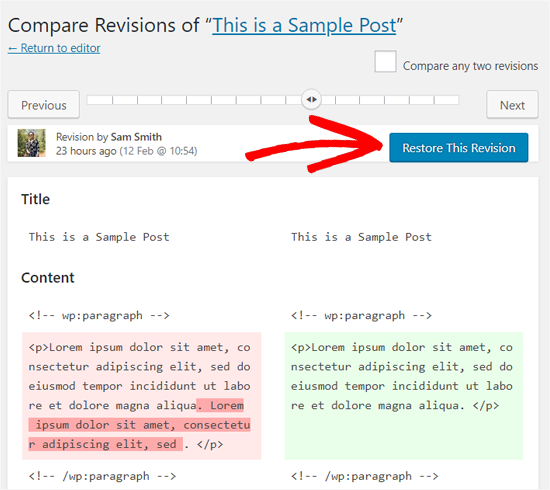The height and width of the screenshot is (490, 550).
Task: Click the left column post title text
Action: point(99,237)
